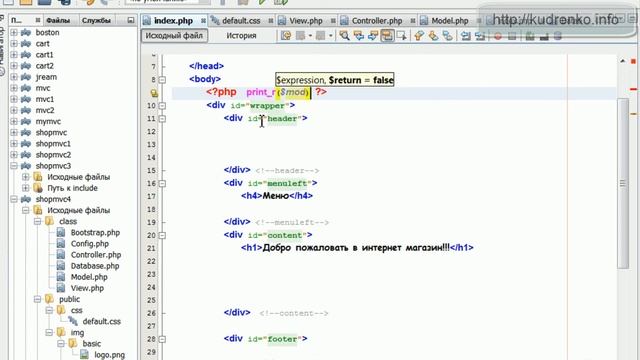Collapse the header div fold on line 11
This screenshot has height=360, width=640.
coord(162,119)
